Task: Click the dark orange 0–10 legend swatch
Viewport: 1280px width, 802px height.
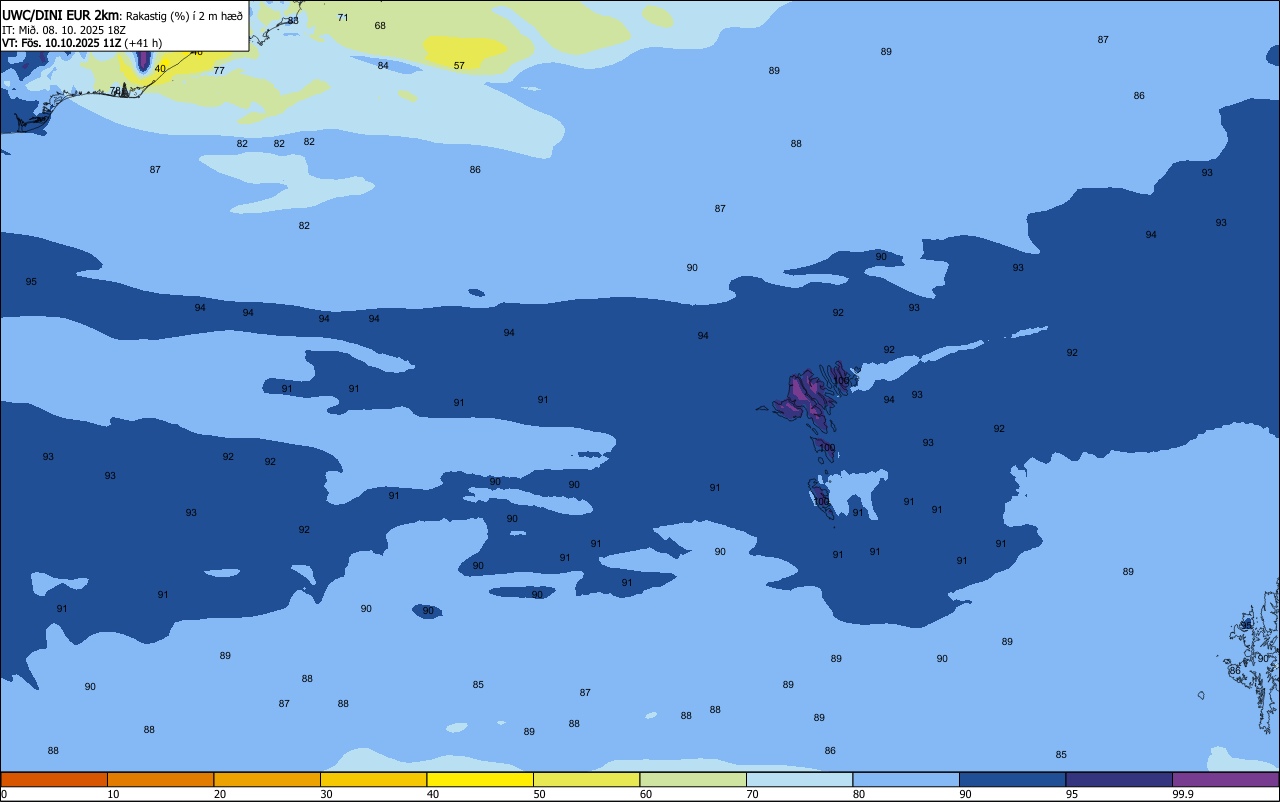Action: coord(54,779)
